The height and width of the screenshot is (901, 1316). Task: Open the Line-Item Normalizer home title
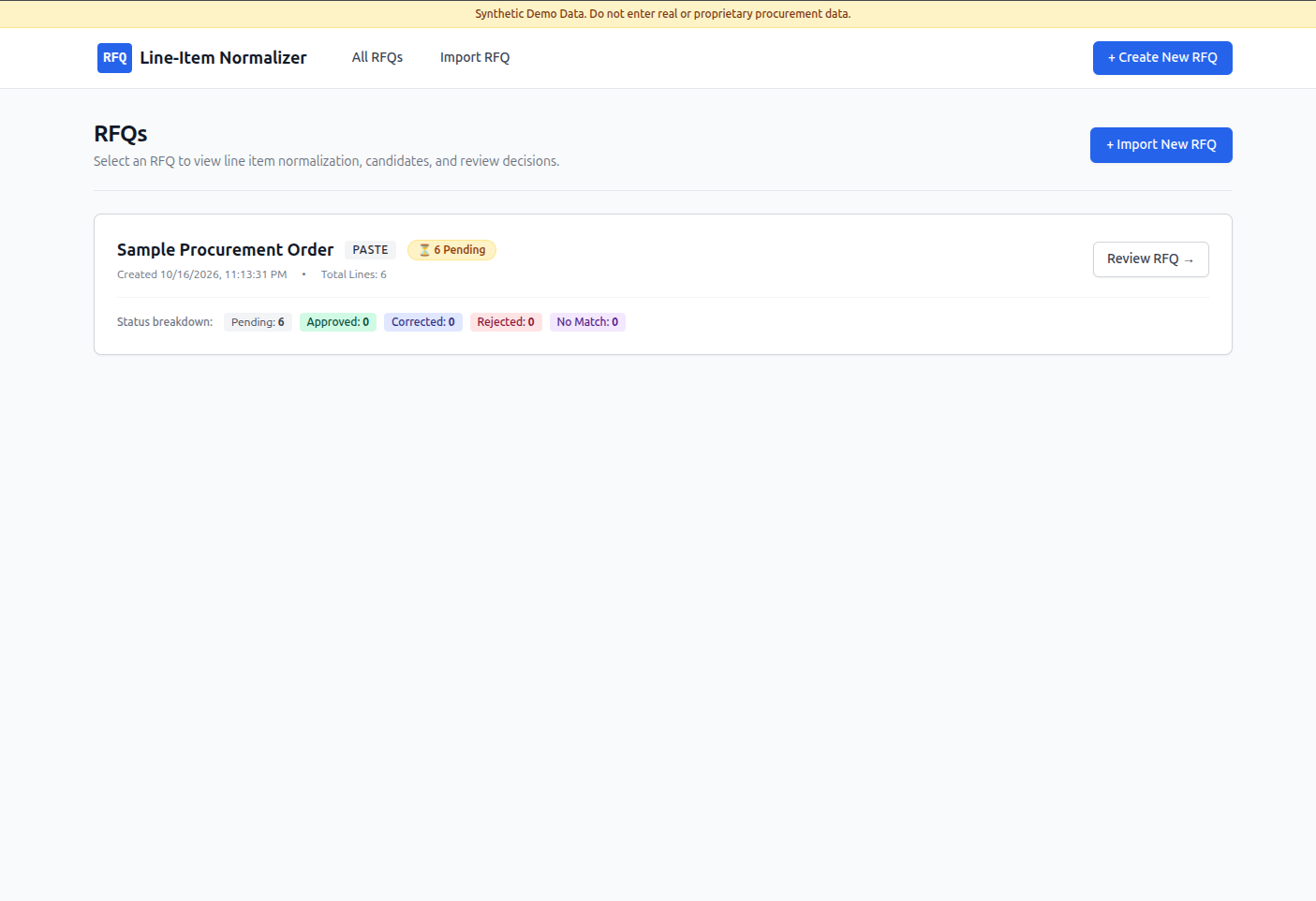pos(223,58)
